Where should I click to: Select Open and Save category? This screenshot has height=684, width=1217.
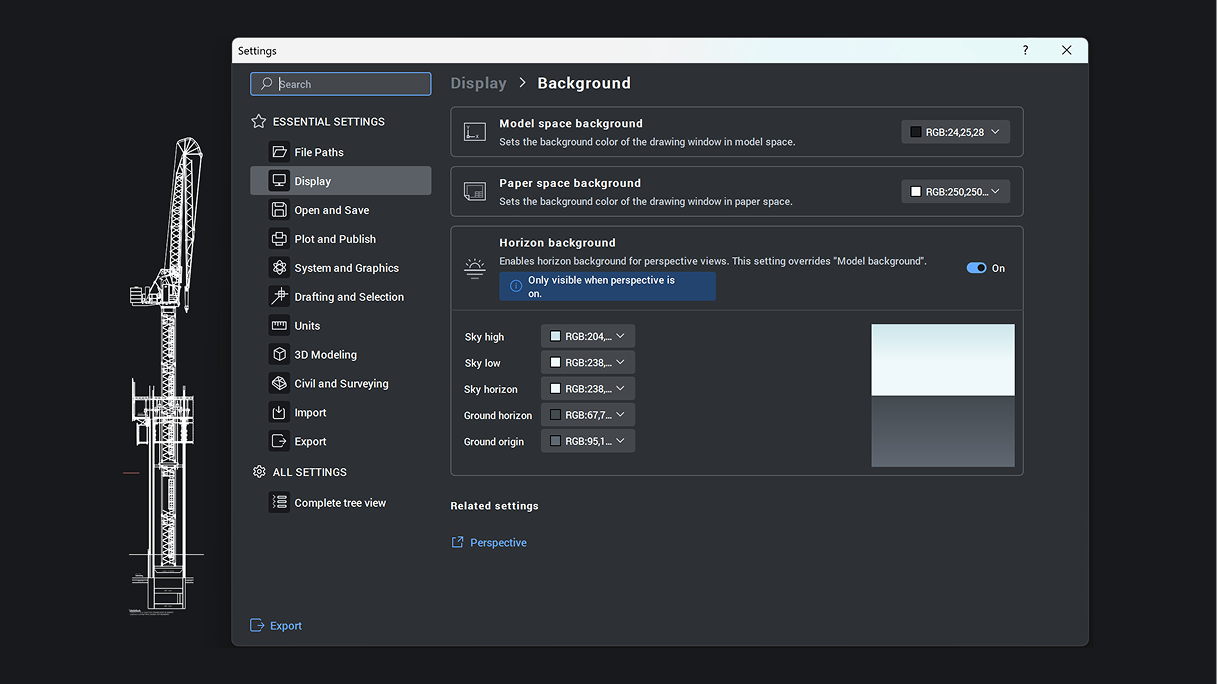pos(341,210)
